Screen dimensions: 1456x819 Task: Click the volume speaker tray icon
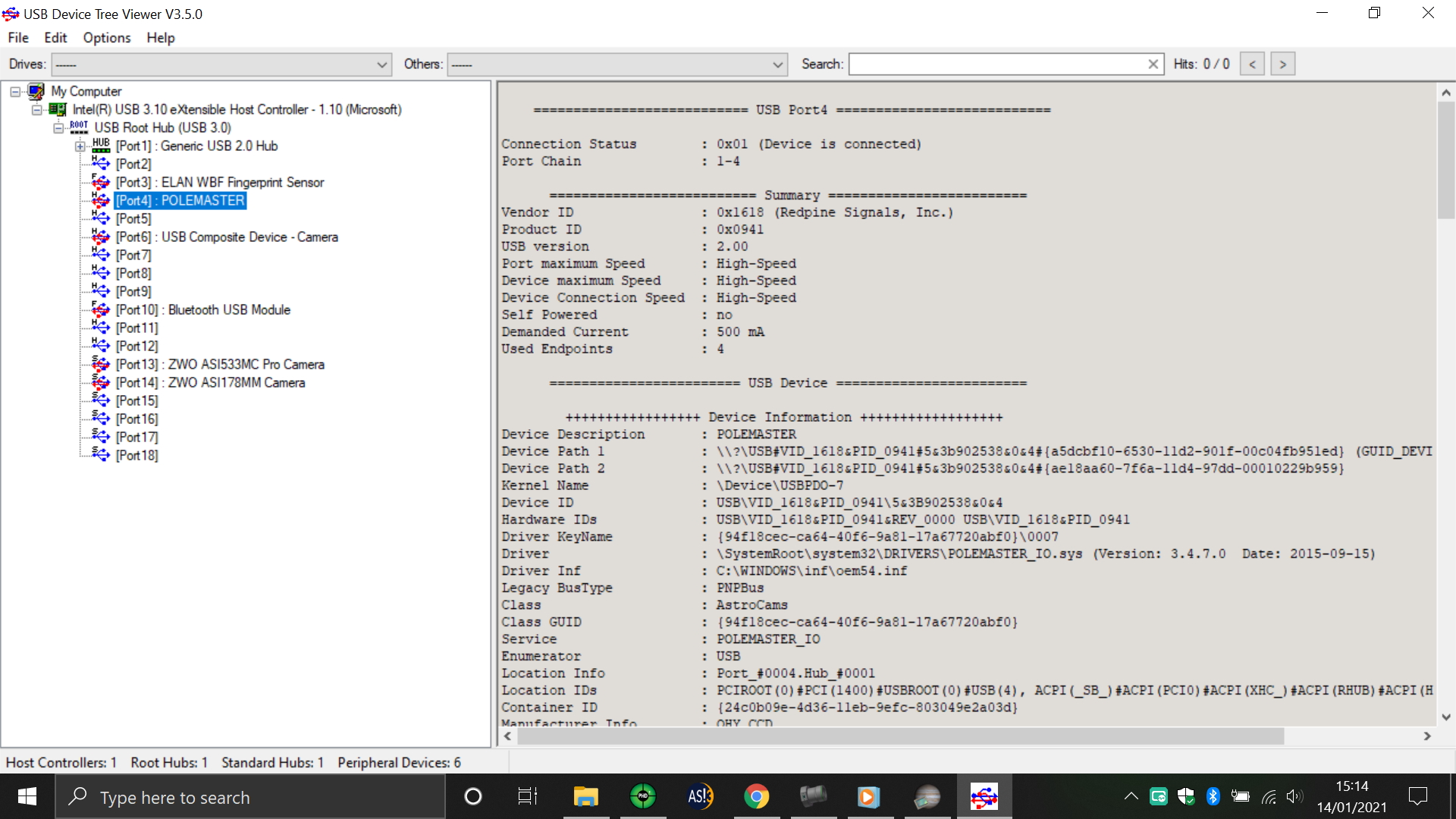pos(1294,796)
